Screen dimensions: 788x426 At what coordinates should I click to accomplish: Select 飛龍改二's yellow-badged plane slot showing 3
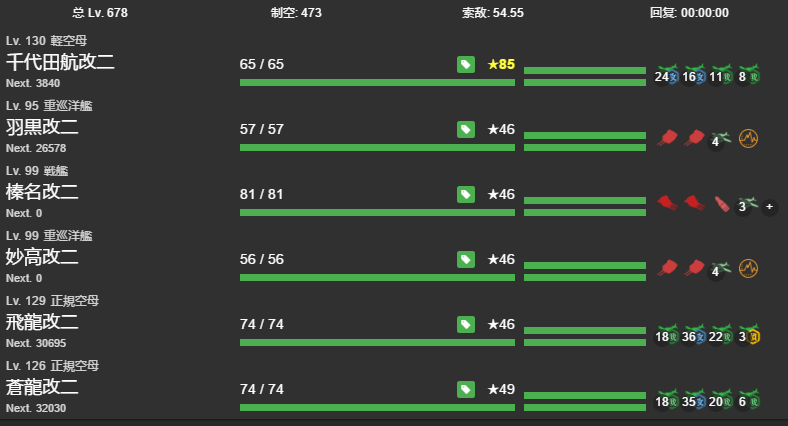pos(749,335)
